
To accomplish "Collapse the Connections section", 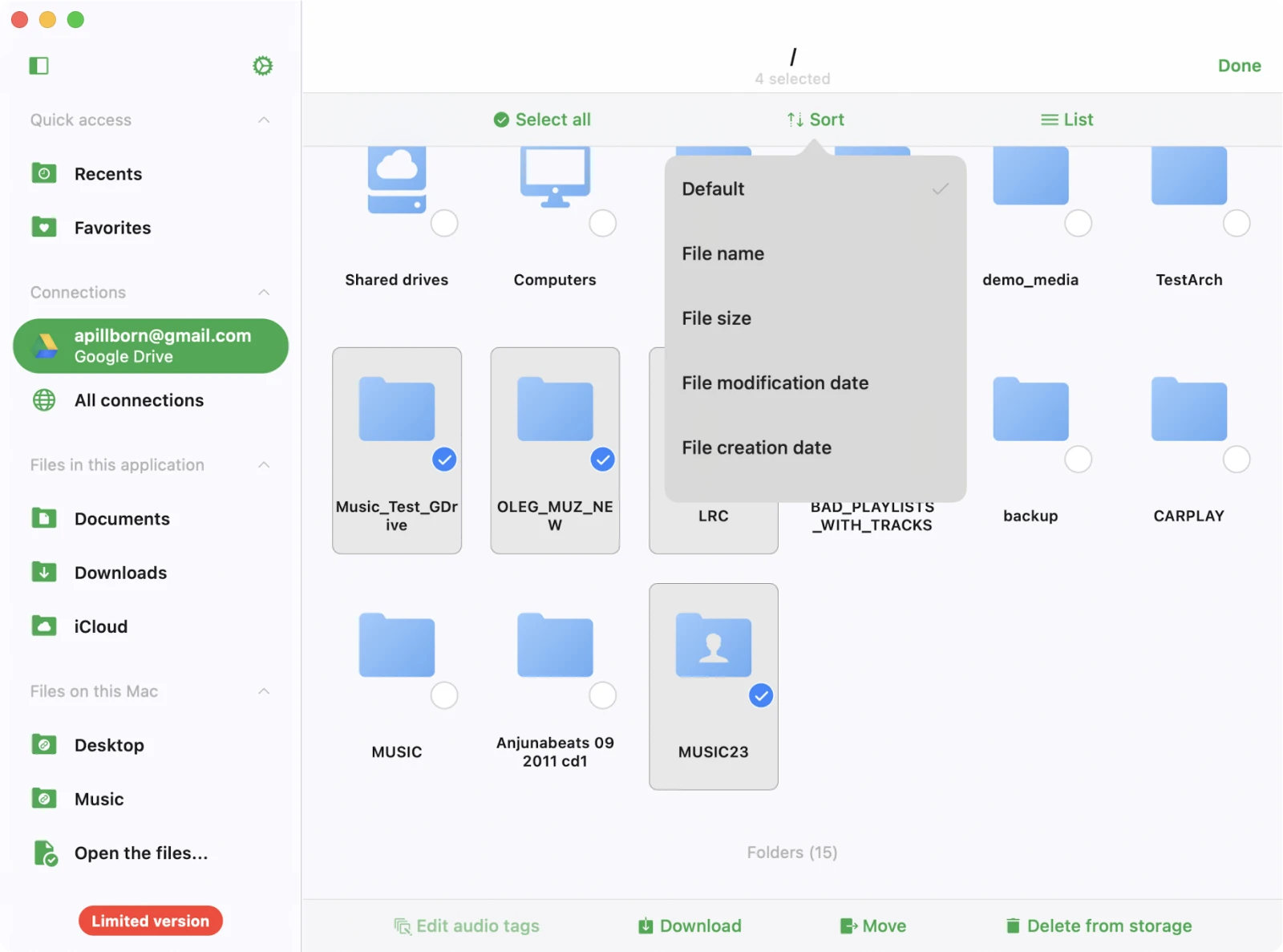I will click(x=264, y=293).
